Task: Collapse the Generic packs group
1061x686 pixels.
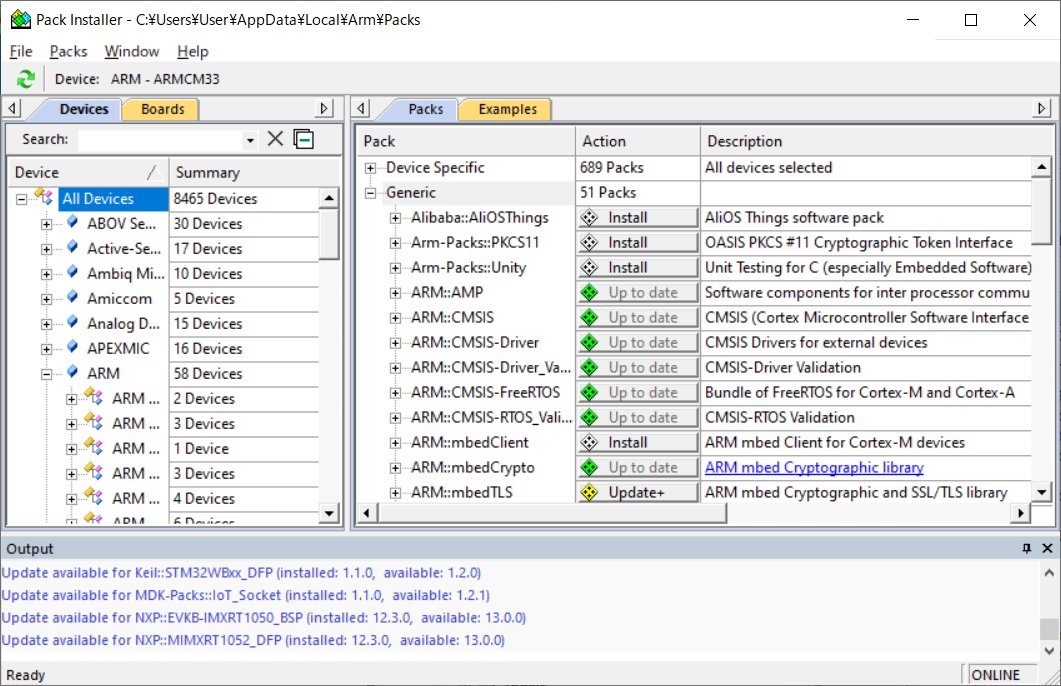Action: point(370,193)
